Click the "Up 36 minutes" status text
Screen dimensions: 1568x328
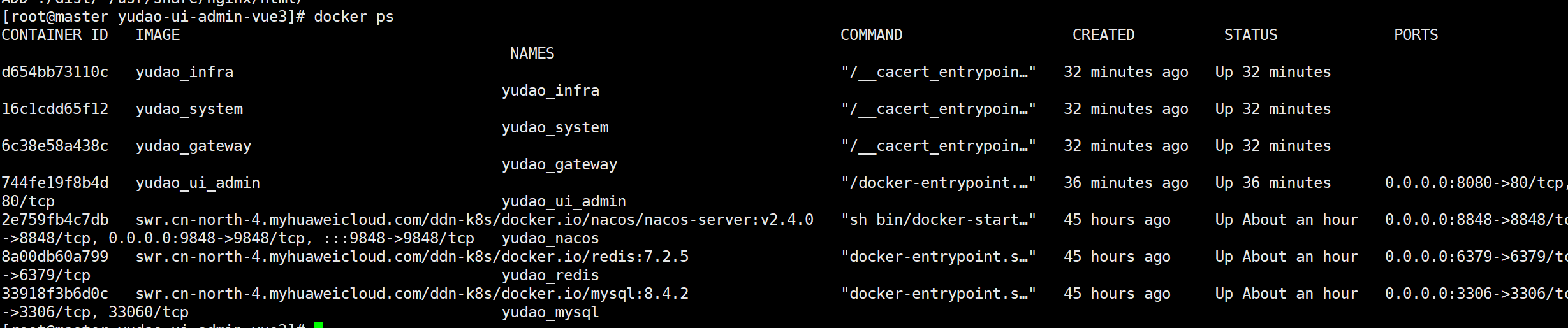(1273, 183)
